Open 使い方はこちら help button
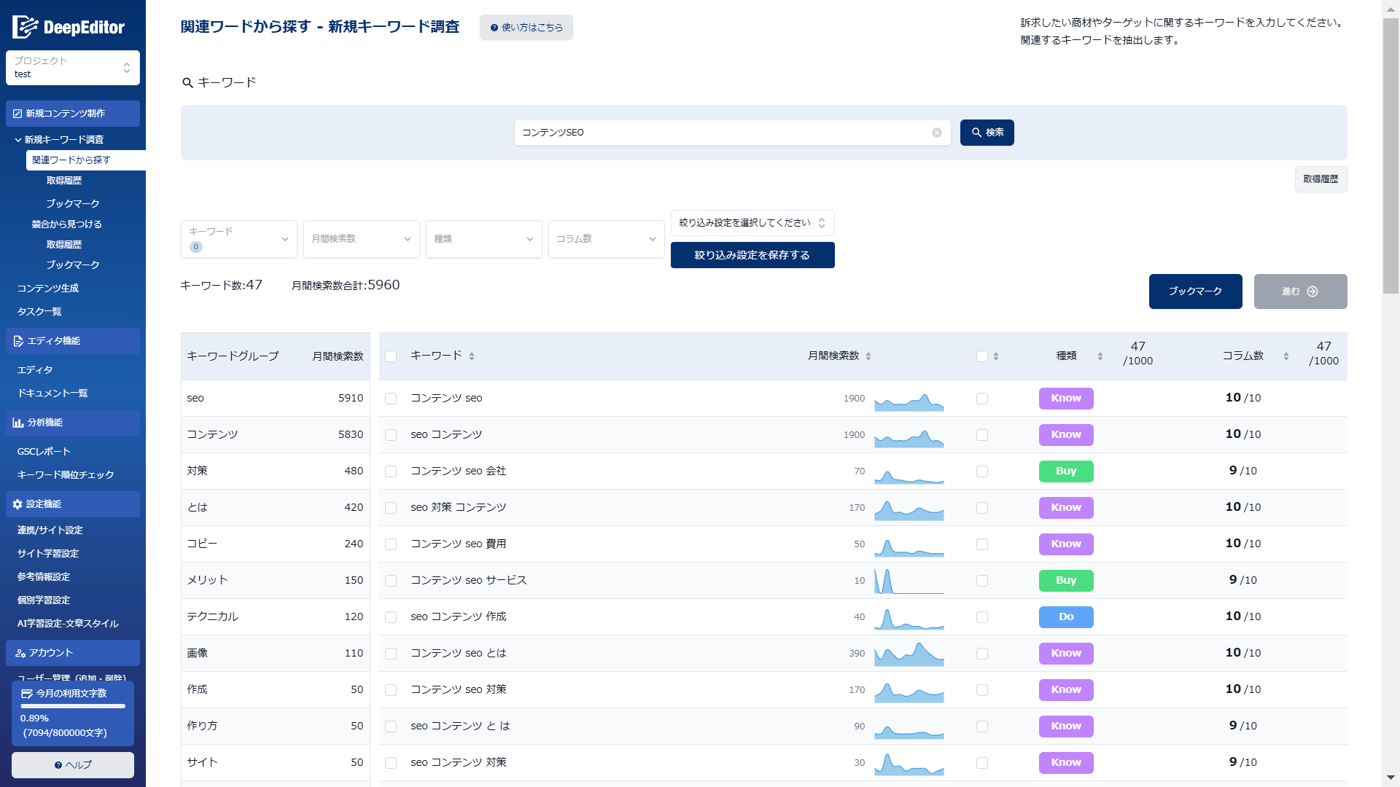The width and height of the screenshot is (1400, 787). click(x=526, y=28)
